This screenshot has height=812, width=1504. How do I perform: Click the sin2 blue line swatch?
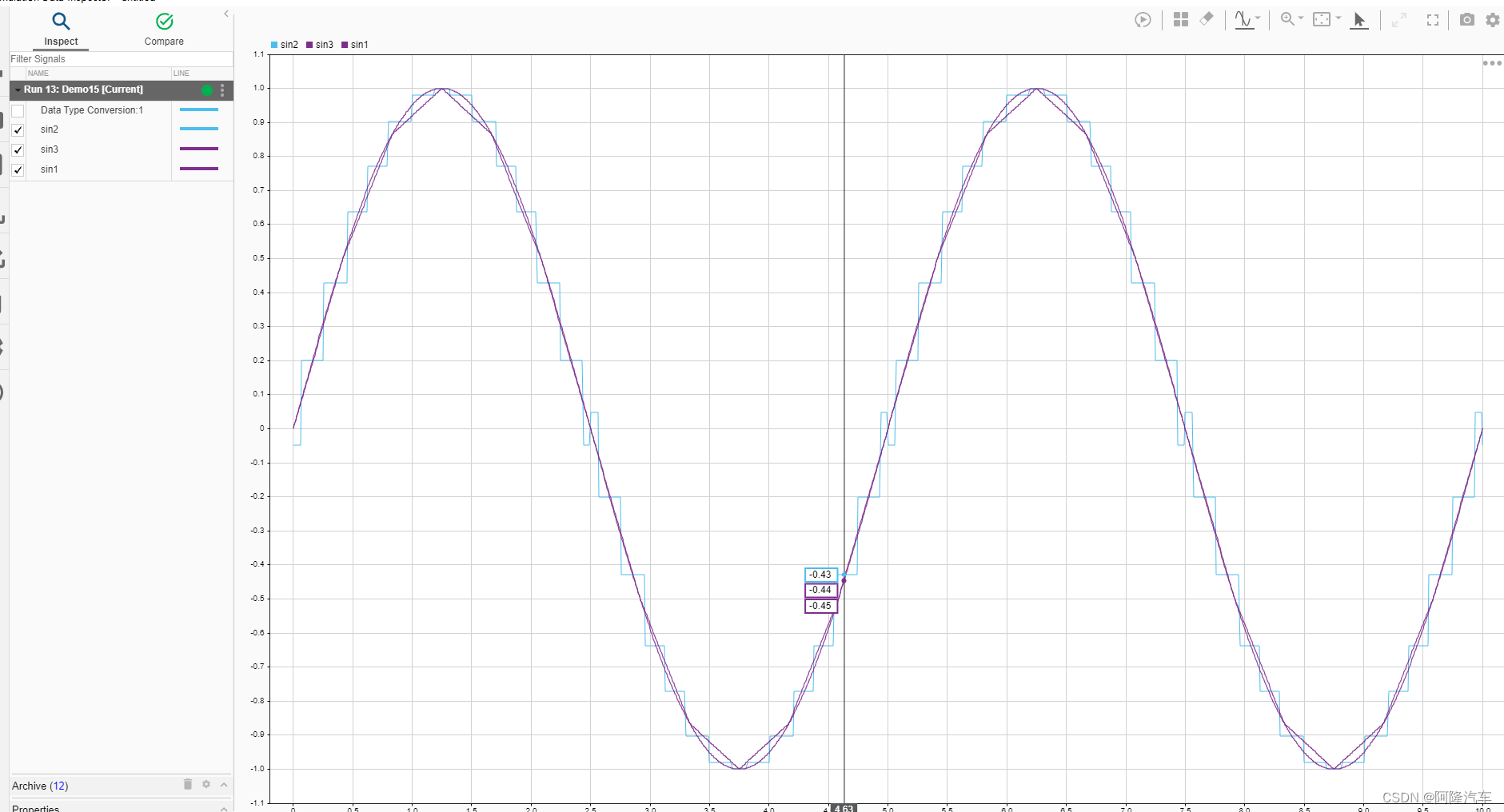(199, 129)
